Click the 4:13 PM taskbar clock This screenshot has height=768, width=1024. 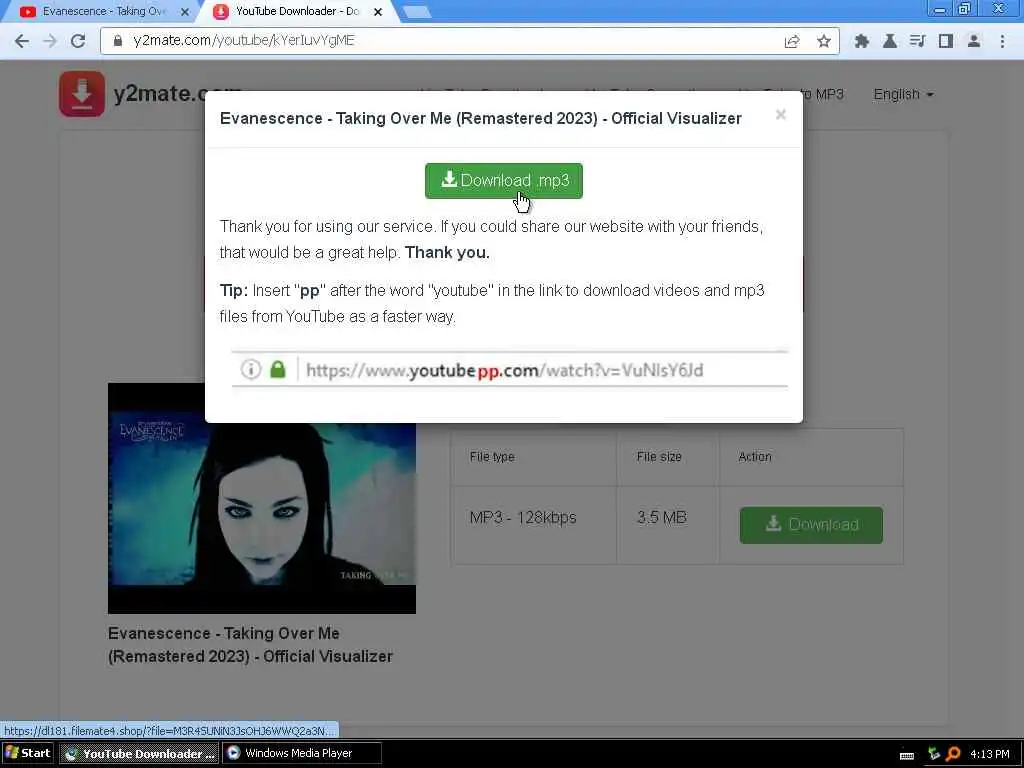click(989, 754)
